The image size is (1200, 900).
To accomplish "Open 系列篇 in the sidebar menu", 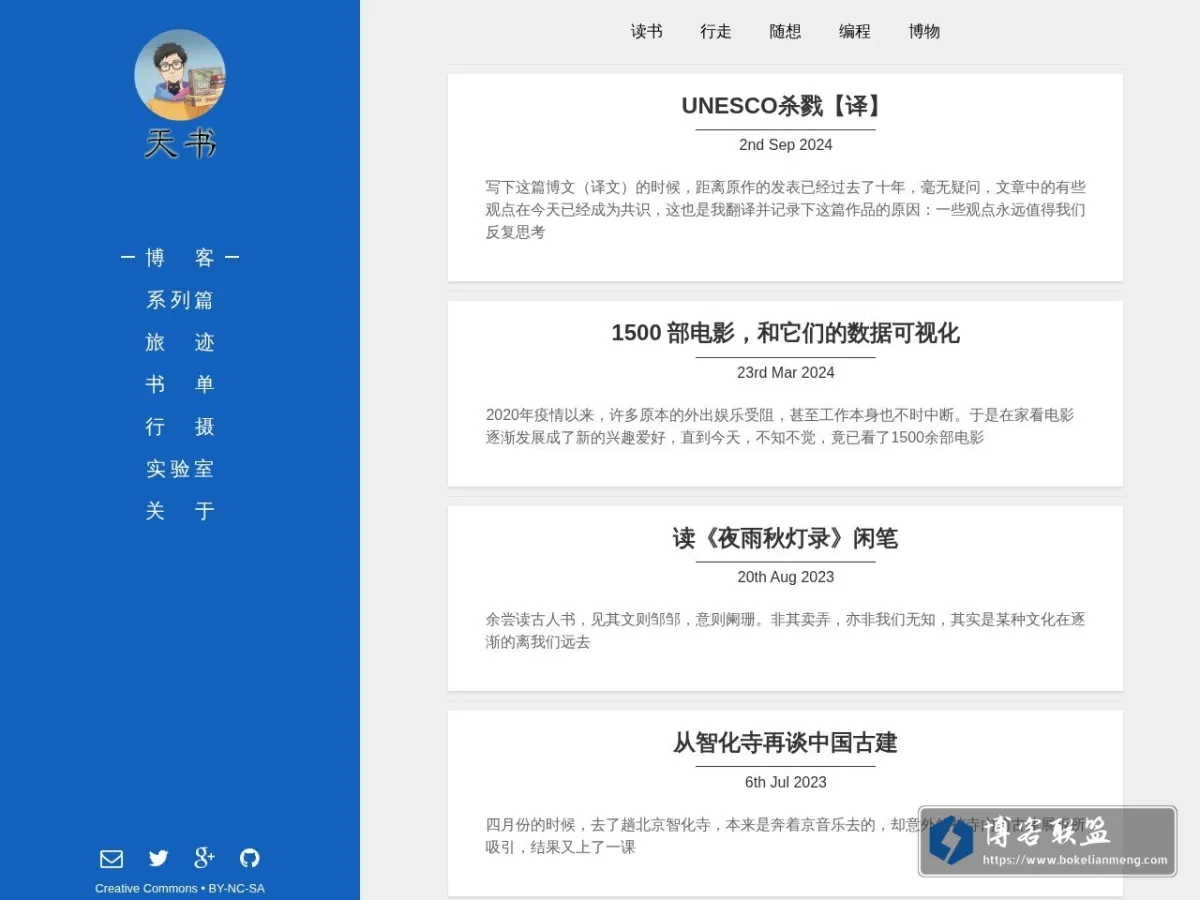I will [x=180, y=300].
